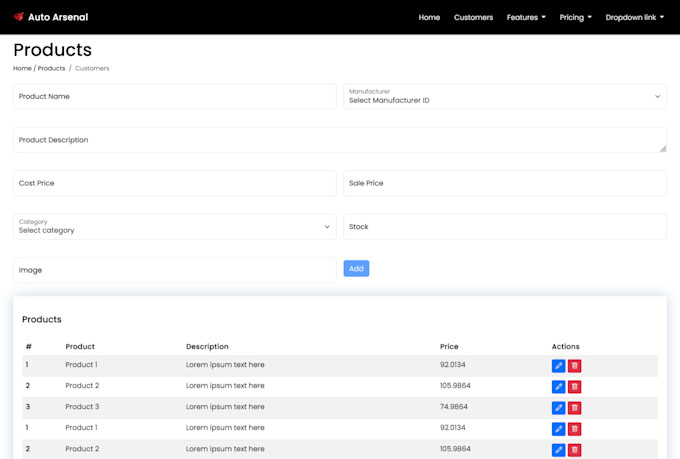Edit Product 3 using its pencil icon

pos(558,408)
